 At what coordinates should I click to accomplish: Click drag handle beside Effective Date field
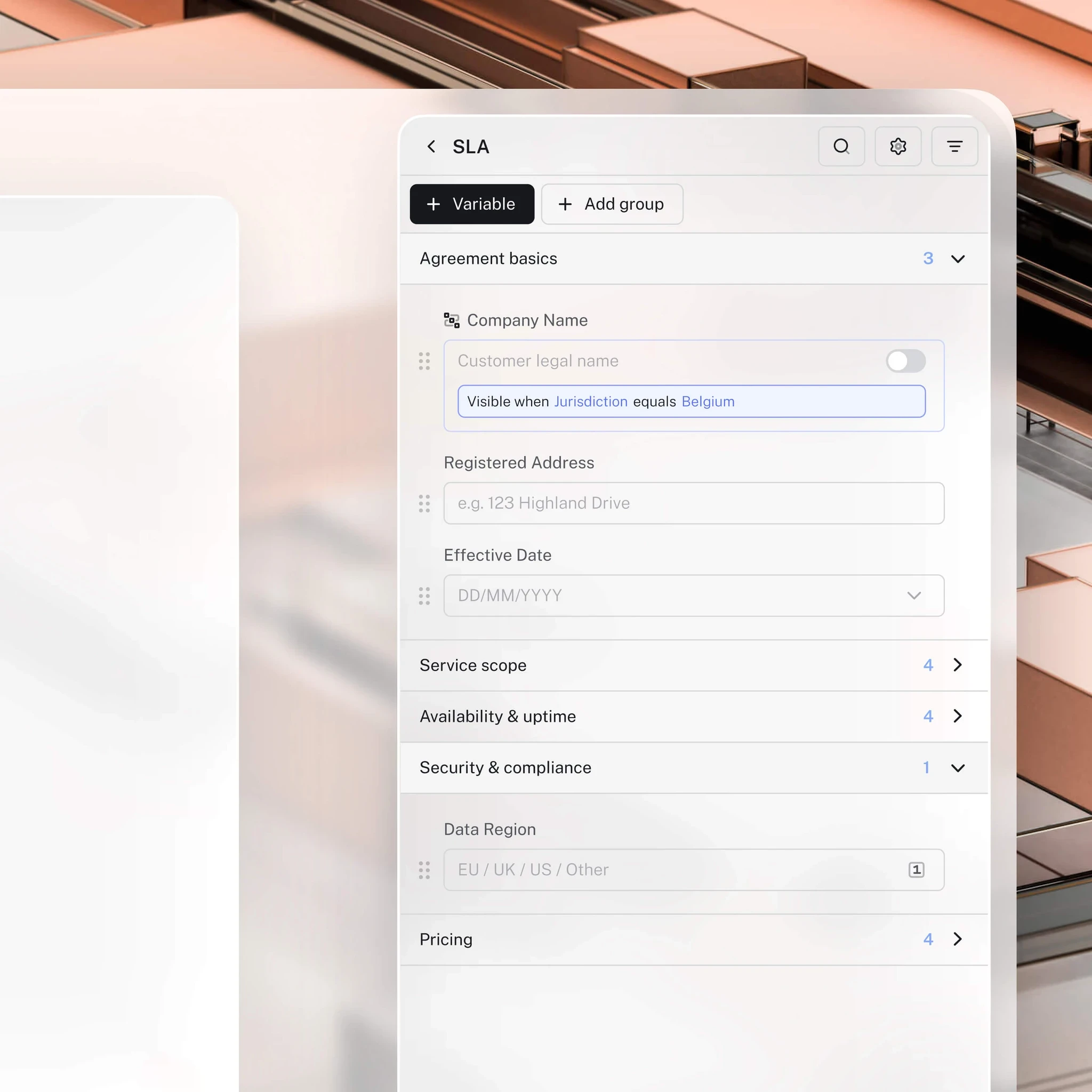click(424, 596)
